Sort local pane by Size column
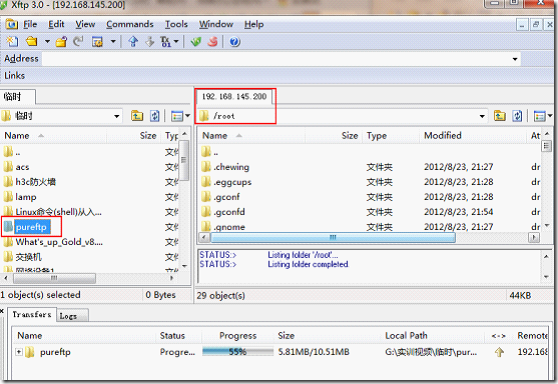The width and height of the screenshot is (558, 384). (134, 136)
